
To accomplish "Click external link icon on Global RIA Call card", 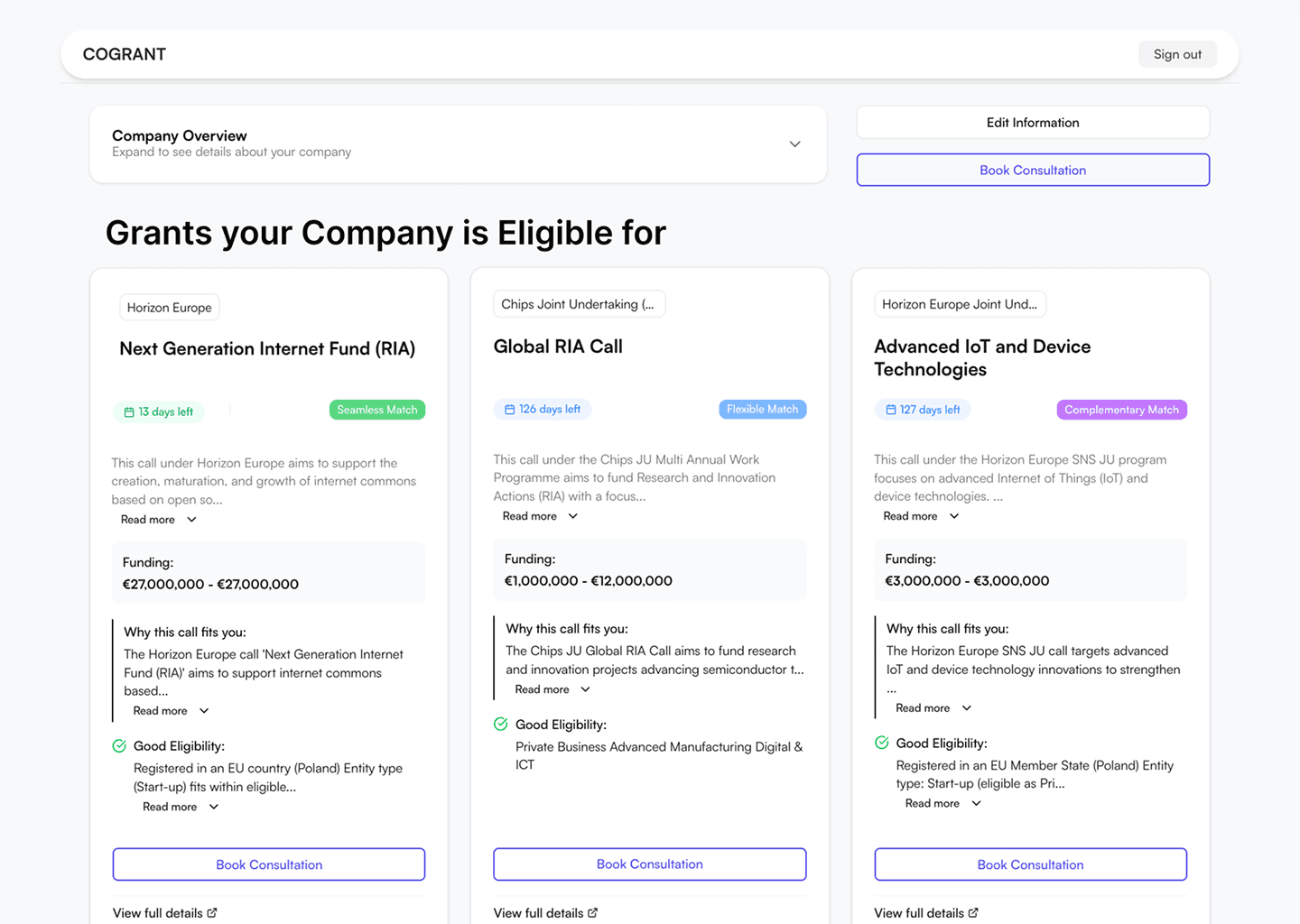I will (x=593, y=912).
